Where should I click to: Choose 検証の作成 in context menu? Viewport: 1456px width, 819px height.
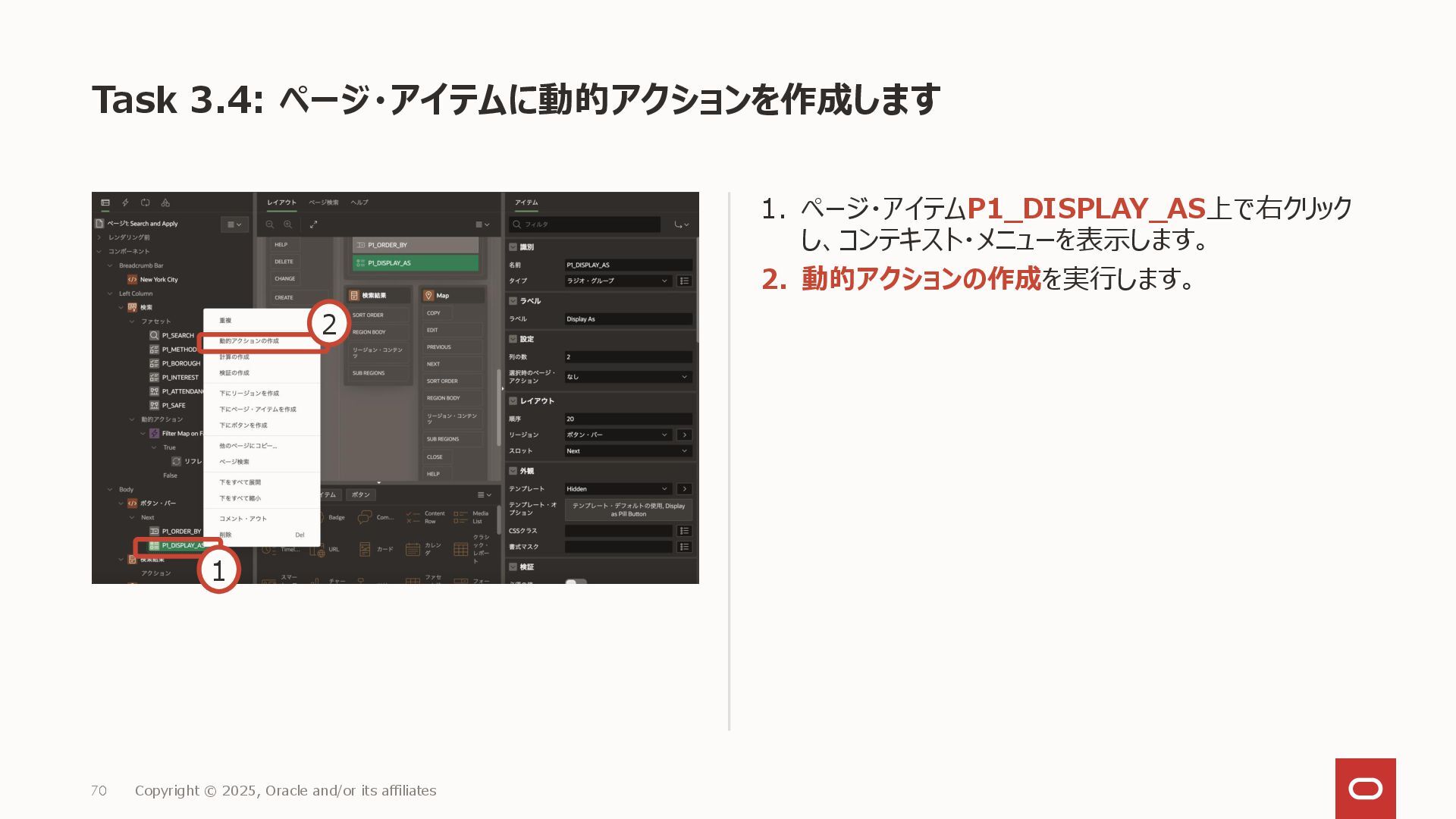(x=262, y=373)
